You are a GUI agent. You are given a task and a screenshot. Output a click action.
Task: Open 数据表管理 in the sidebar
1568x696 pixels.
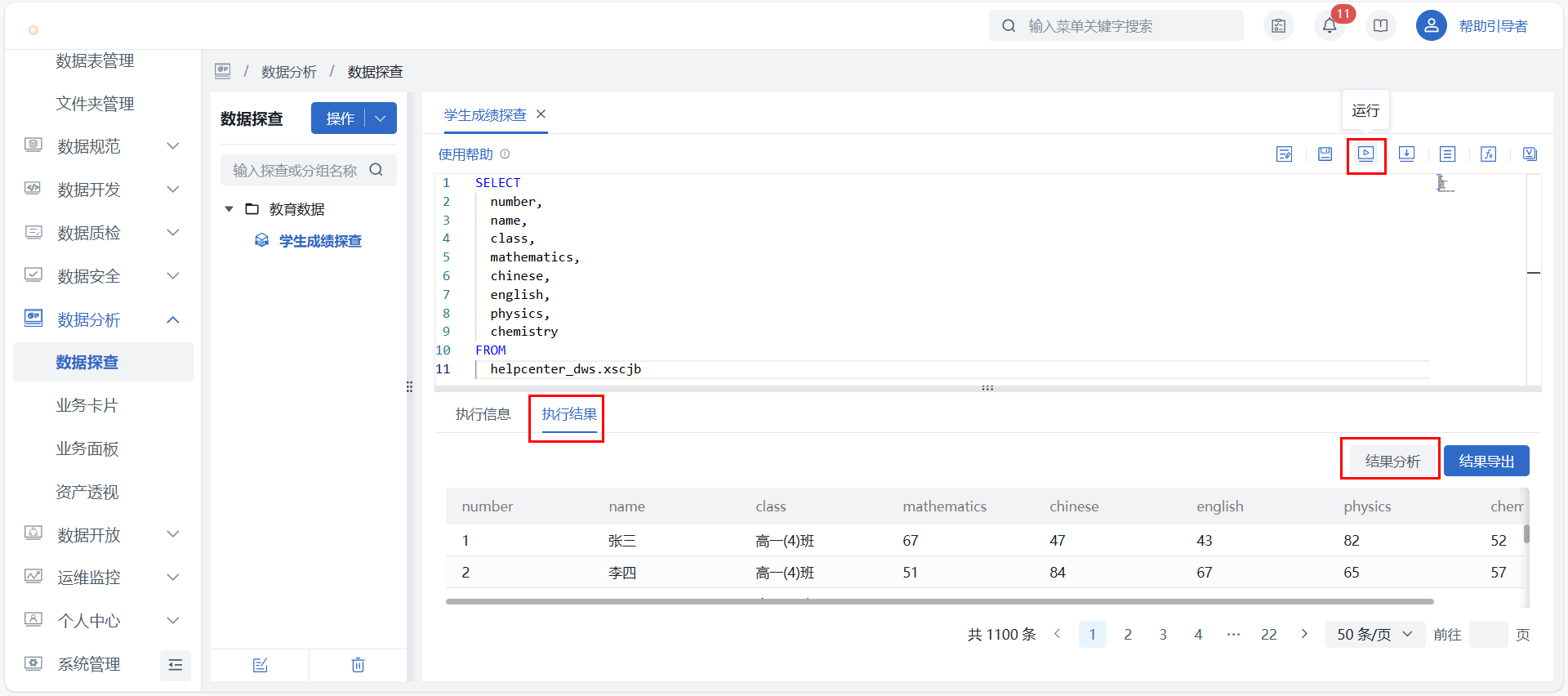95,61
